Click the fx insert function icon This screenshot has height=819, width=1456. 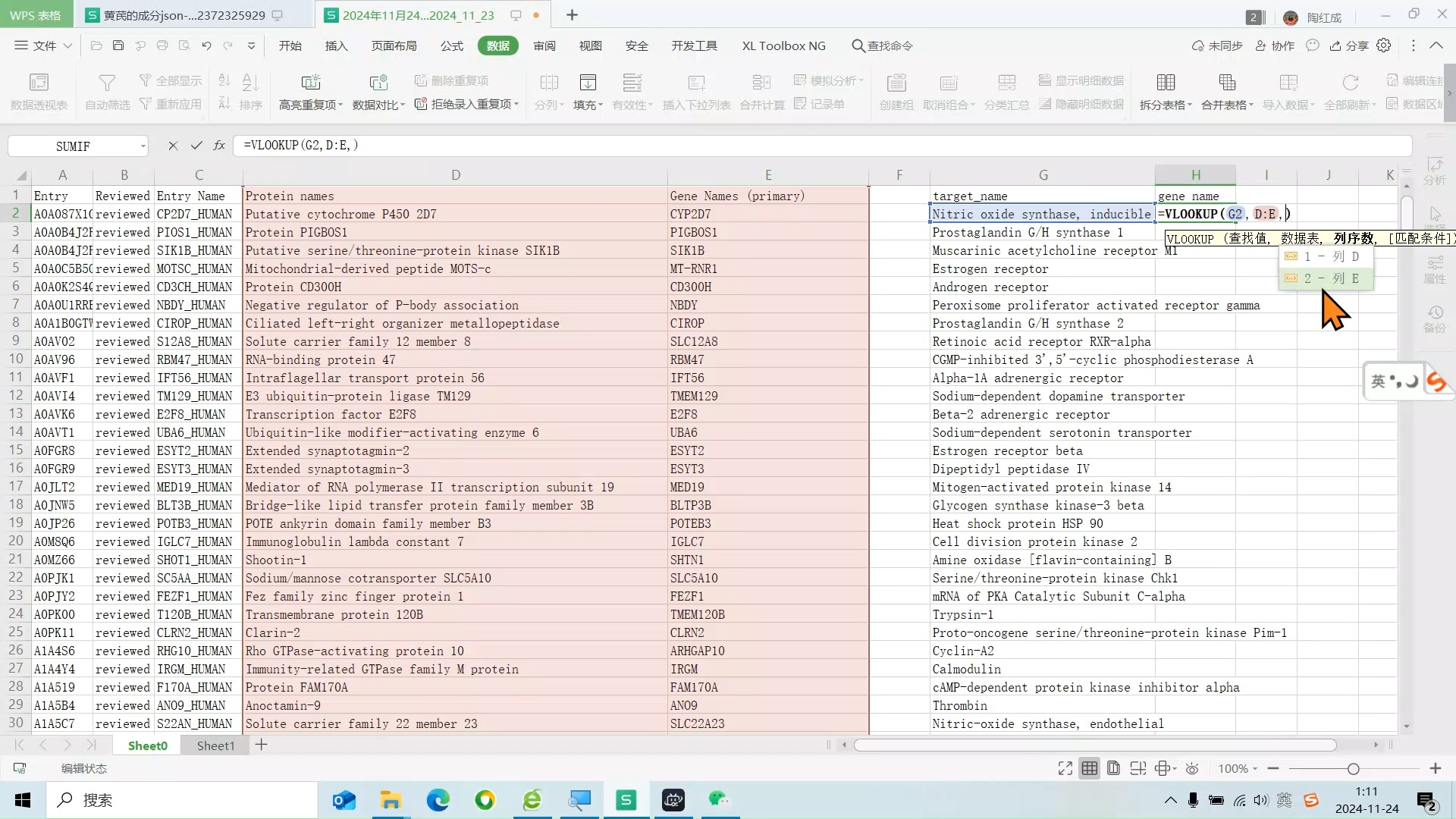(x=219, y=146)
